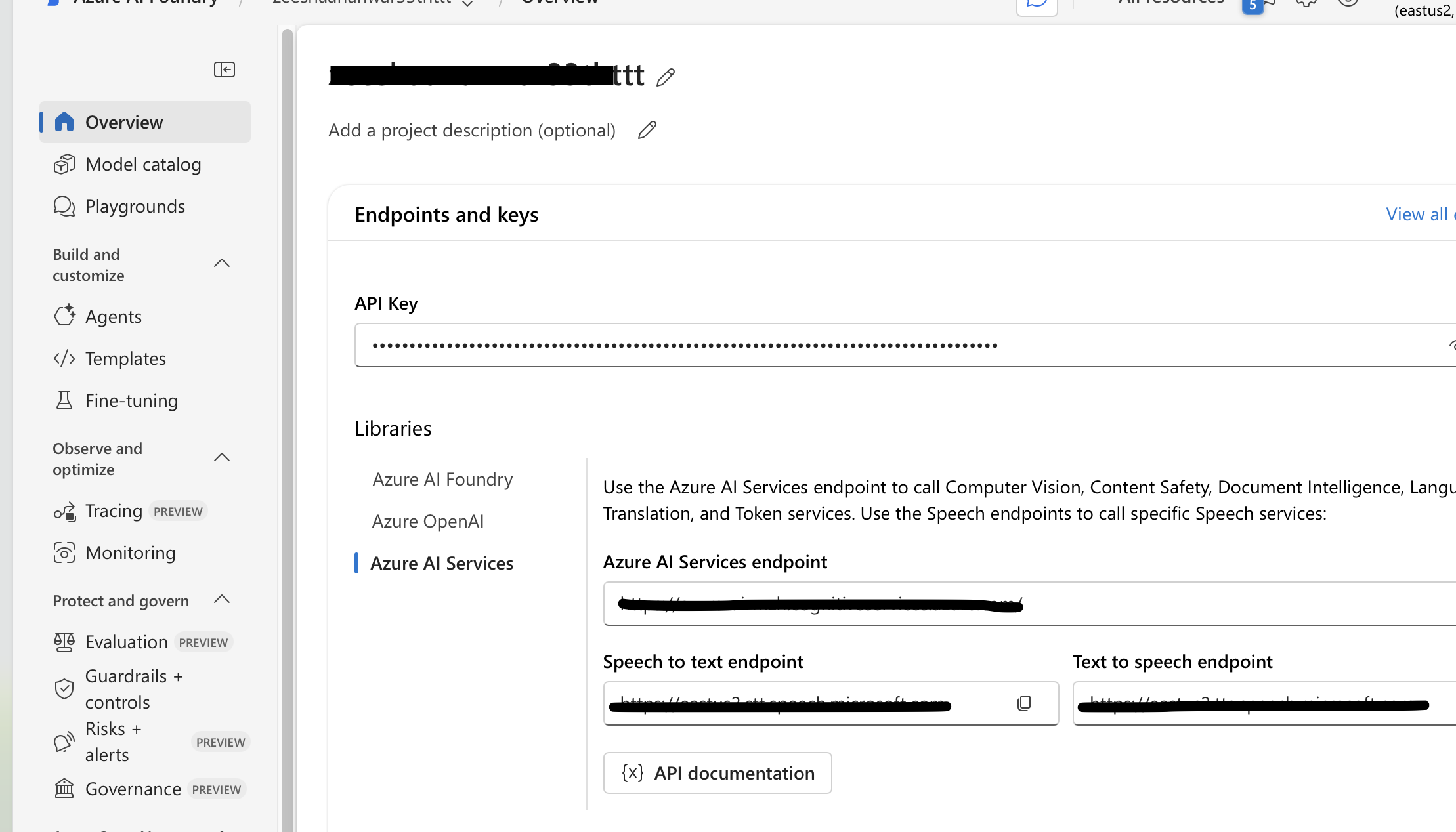
Task: Collapse the Build and customize section
Action: coord(222,264)
